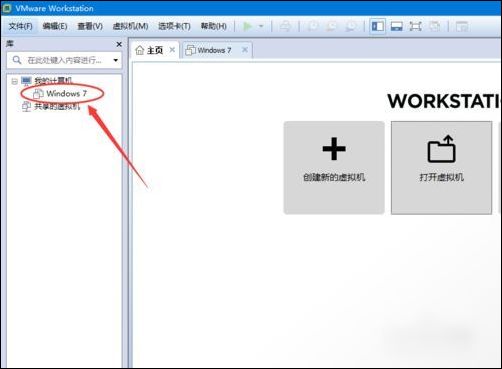This screenshot has height=369, width=502.
Task: Switch to the Windows 7 tab
Action: (x=214, y=50)
